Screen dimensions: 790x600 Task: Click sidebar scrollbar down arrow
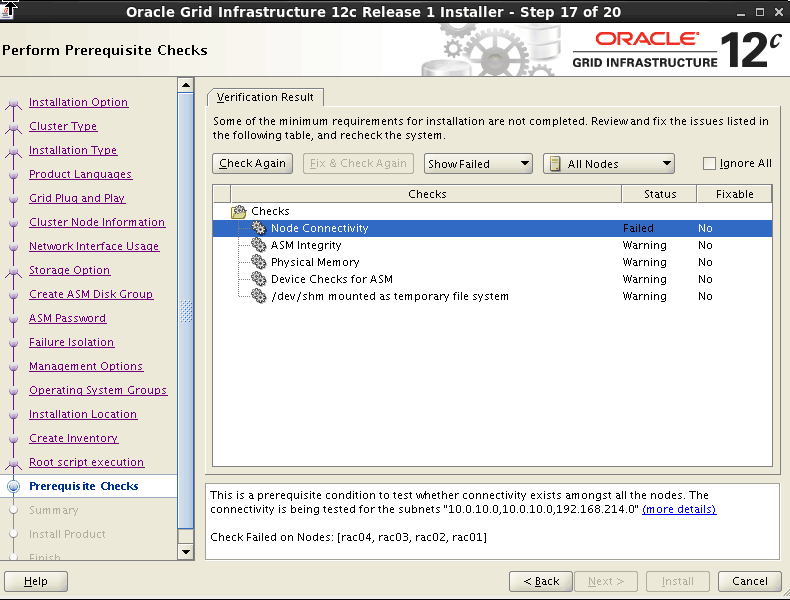(x=186, y=552)
